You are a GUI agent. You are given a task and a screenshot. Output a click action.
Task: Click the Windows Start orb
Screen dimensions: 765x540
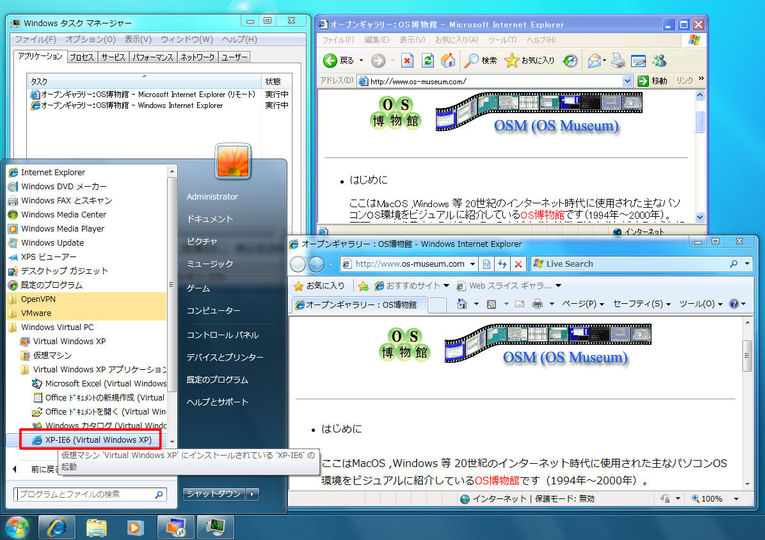[17, 527]
